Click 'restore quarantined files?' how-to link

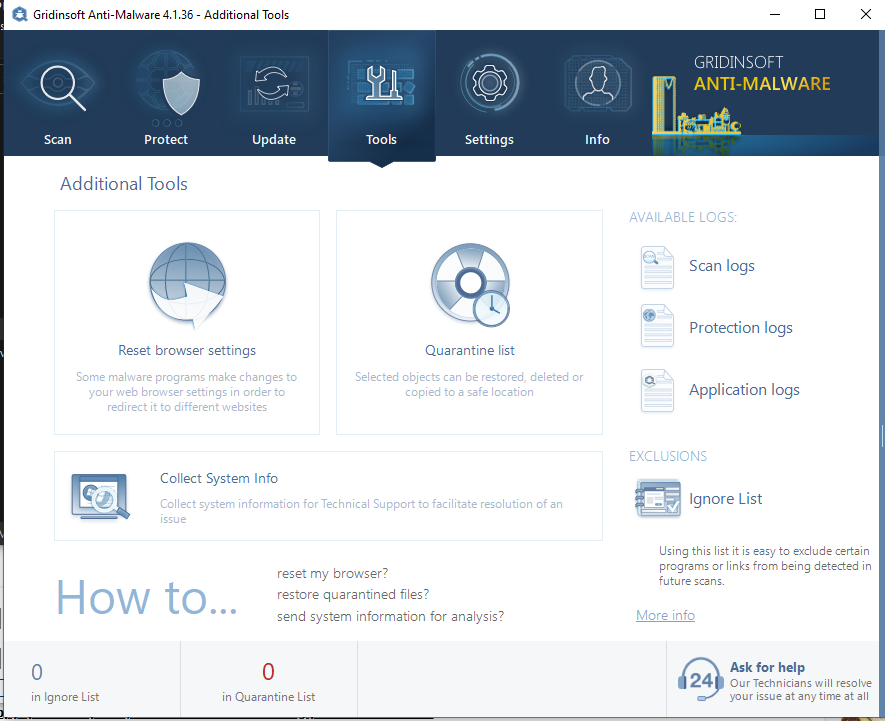[x=353, y=595]
